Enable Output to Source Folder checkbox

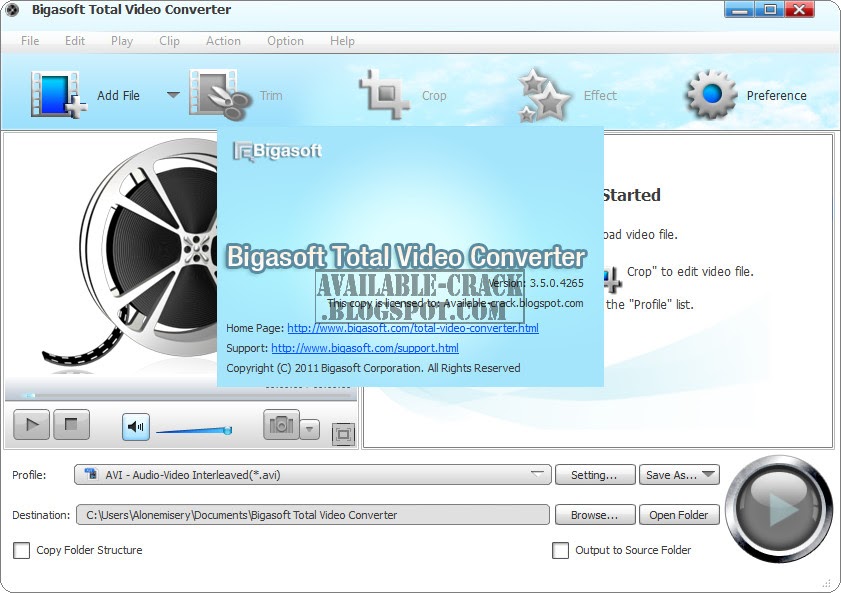click(x=560, y=550)
